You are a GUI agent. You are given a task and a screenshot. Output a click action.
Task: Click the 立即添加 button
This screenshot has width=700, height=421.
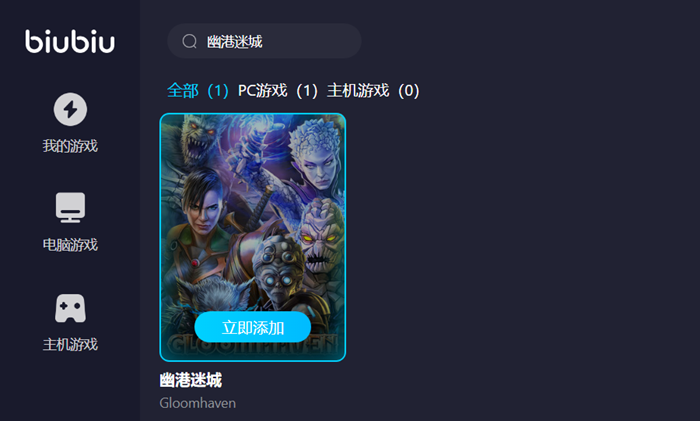coord(253,328)
